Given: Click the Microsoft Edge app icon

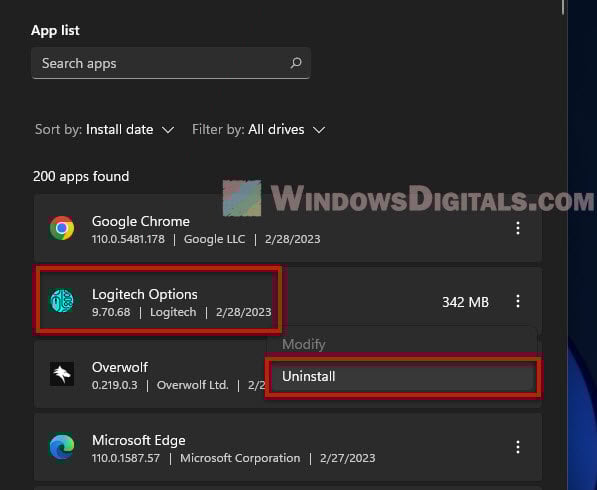Looking at the screenshot, I should [x=62, y=447].
